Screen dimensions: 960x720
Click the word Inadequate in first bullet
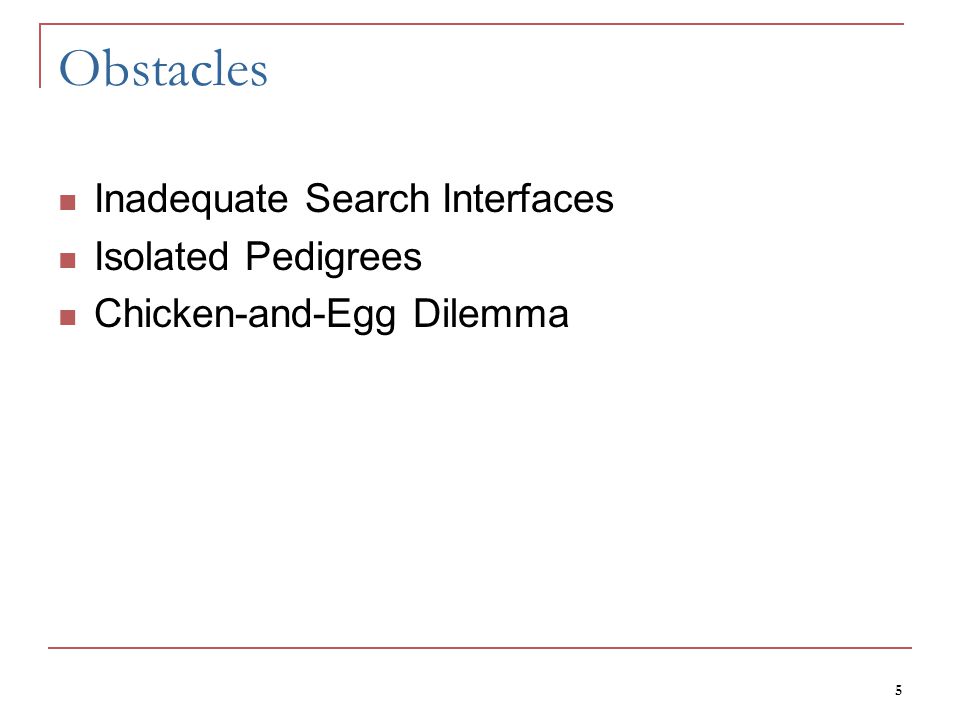tap(191, 199)
